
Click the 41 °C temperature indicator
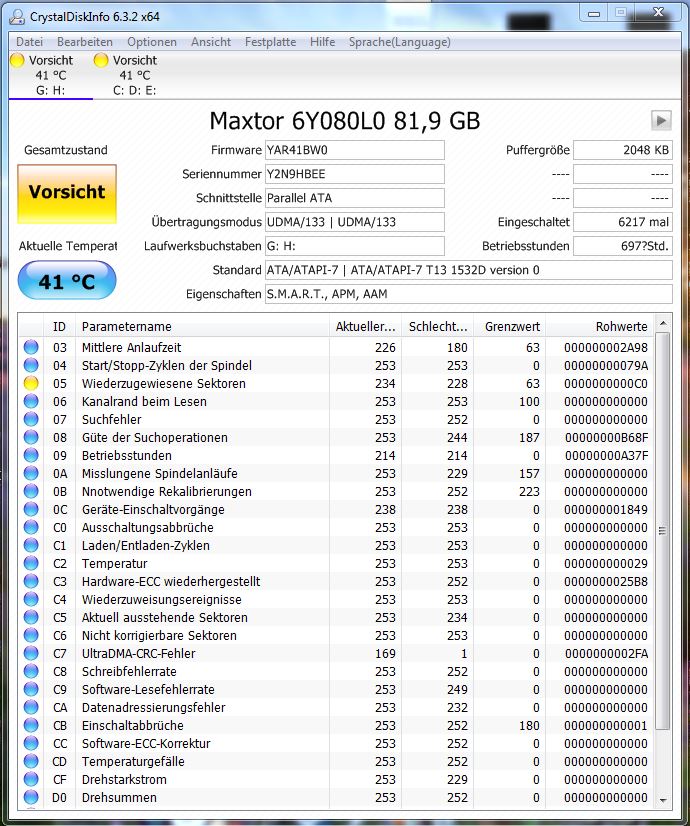(67, 280)
